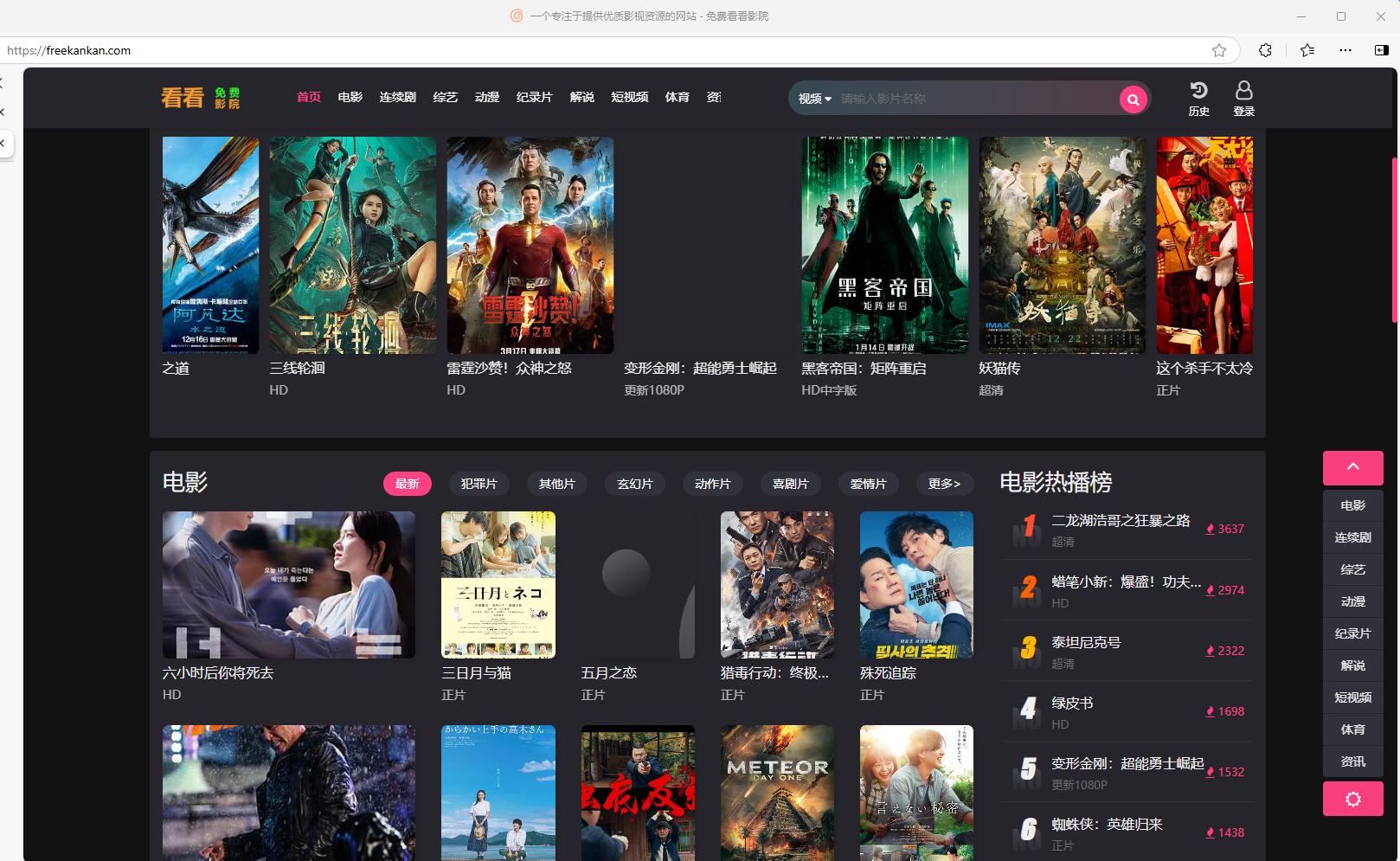Open the 三线轮洄 poster thumbnail
Screen dimensions: 1400x861
pos(353,245)
